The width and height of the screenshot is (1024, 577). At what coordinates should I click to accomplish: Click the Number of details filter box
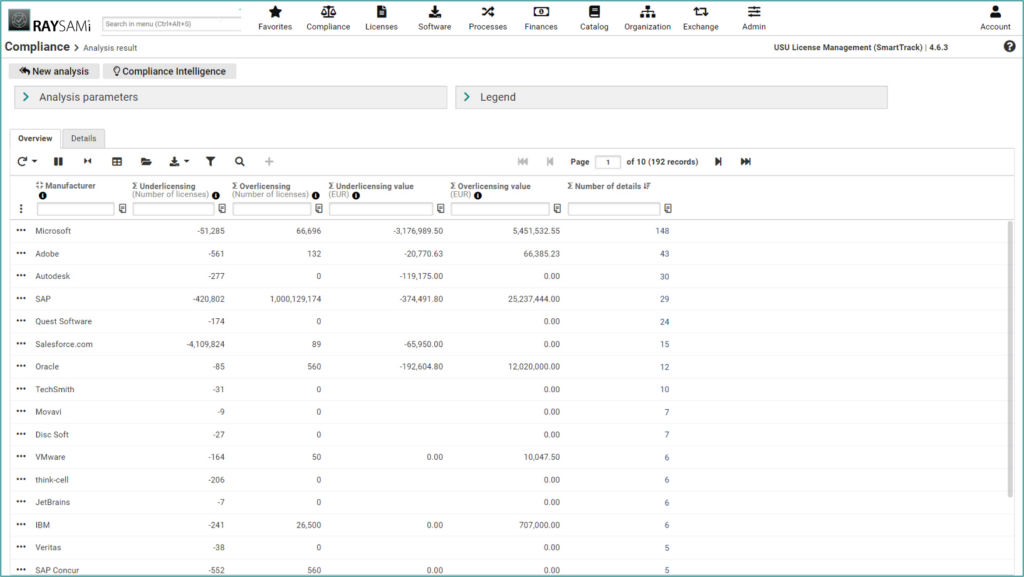pyautogui.click(x=614, y=209)
